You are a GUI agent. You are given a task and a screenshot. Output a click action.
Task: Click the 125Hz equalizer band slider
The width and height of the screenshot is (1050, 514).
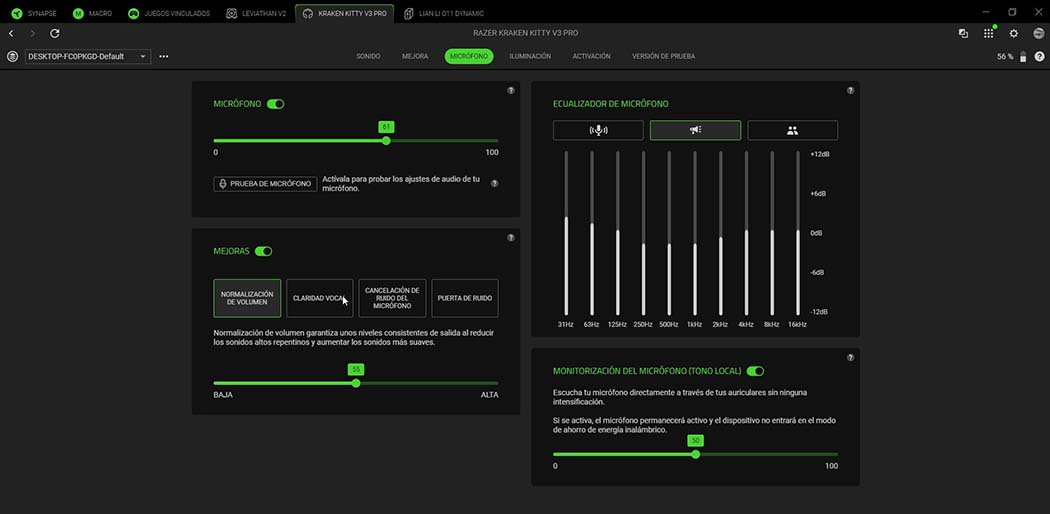pyautogui.click(x=617, y=233)
